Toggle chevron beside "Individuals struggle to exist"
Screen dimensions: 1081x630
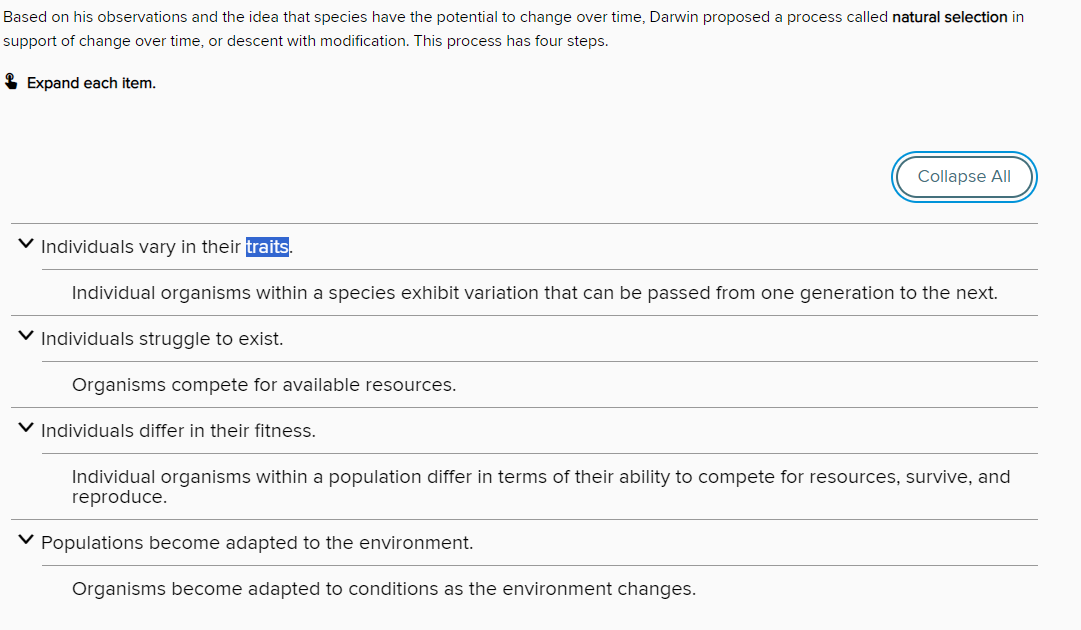(25, 337)
